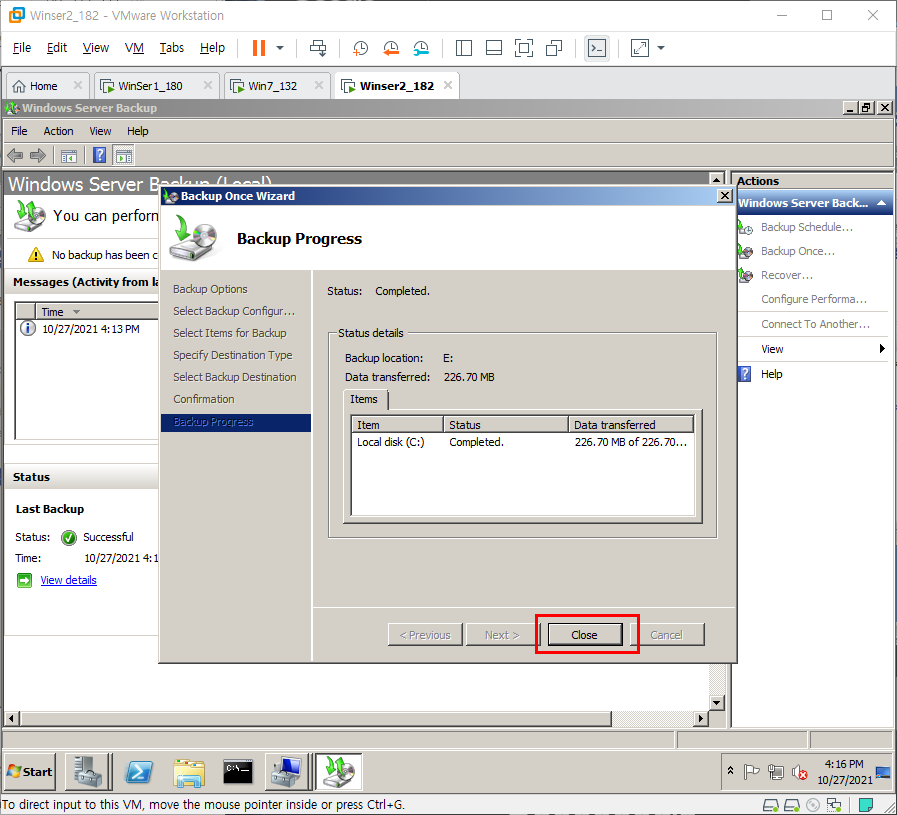Open the snapshot manager icon
The width and height of the screenshot is (897, 815).
pos(421,48)
